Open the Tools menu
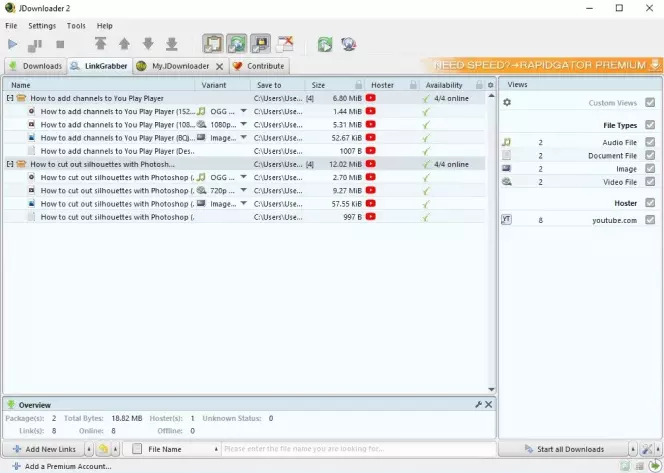The image size is (664, 473). 76,26
